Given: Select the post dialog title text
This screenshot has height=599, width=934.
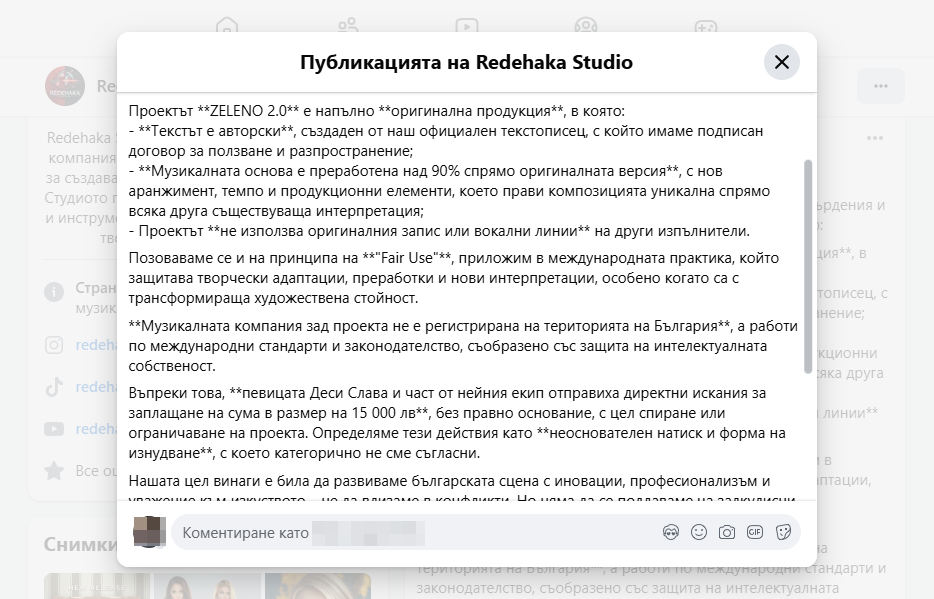Looking at the screenshot, I should coord(466,62).
